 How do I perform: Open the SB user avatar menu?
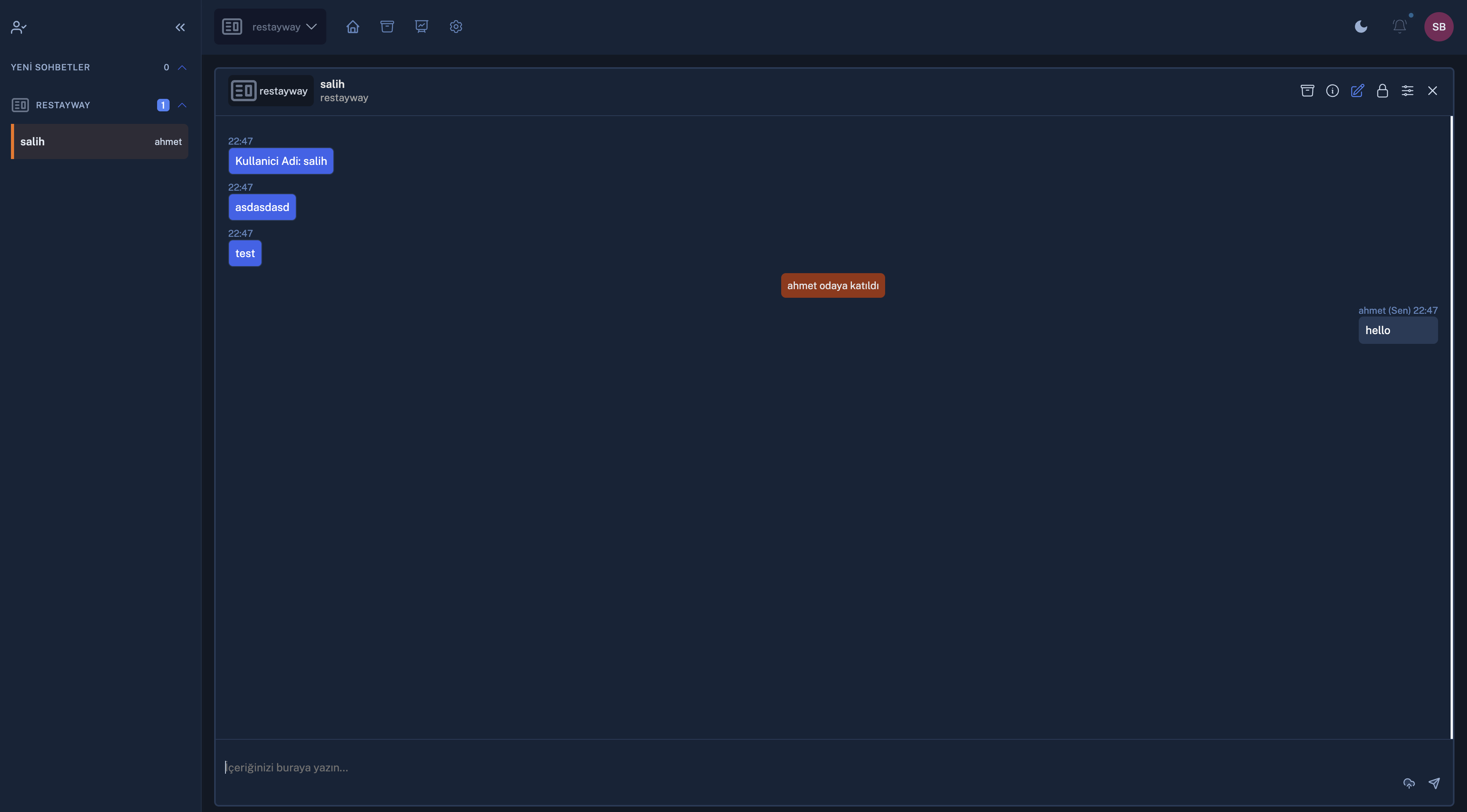1438,27
